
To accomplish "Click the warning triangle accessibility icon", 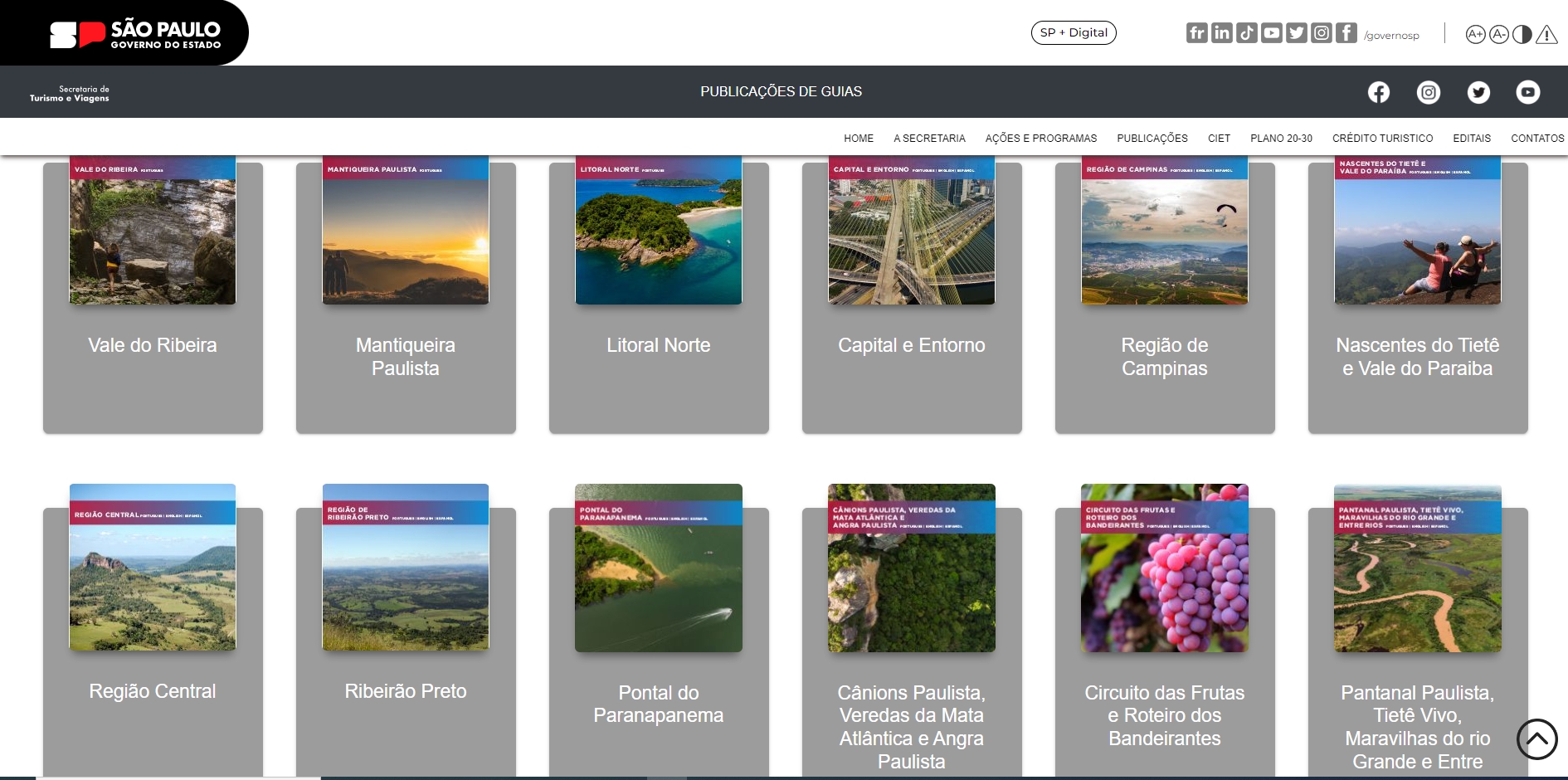I will [x=1546, y=35].
